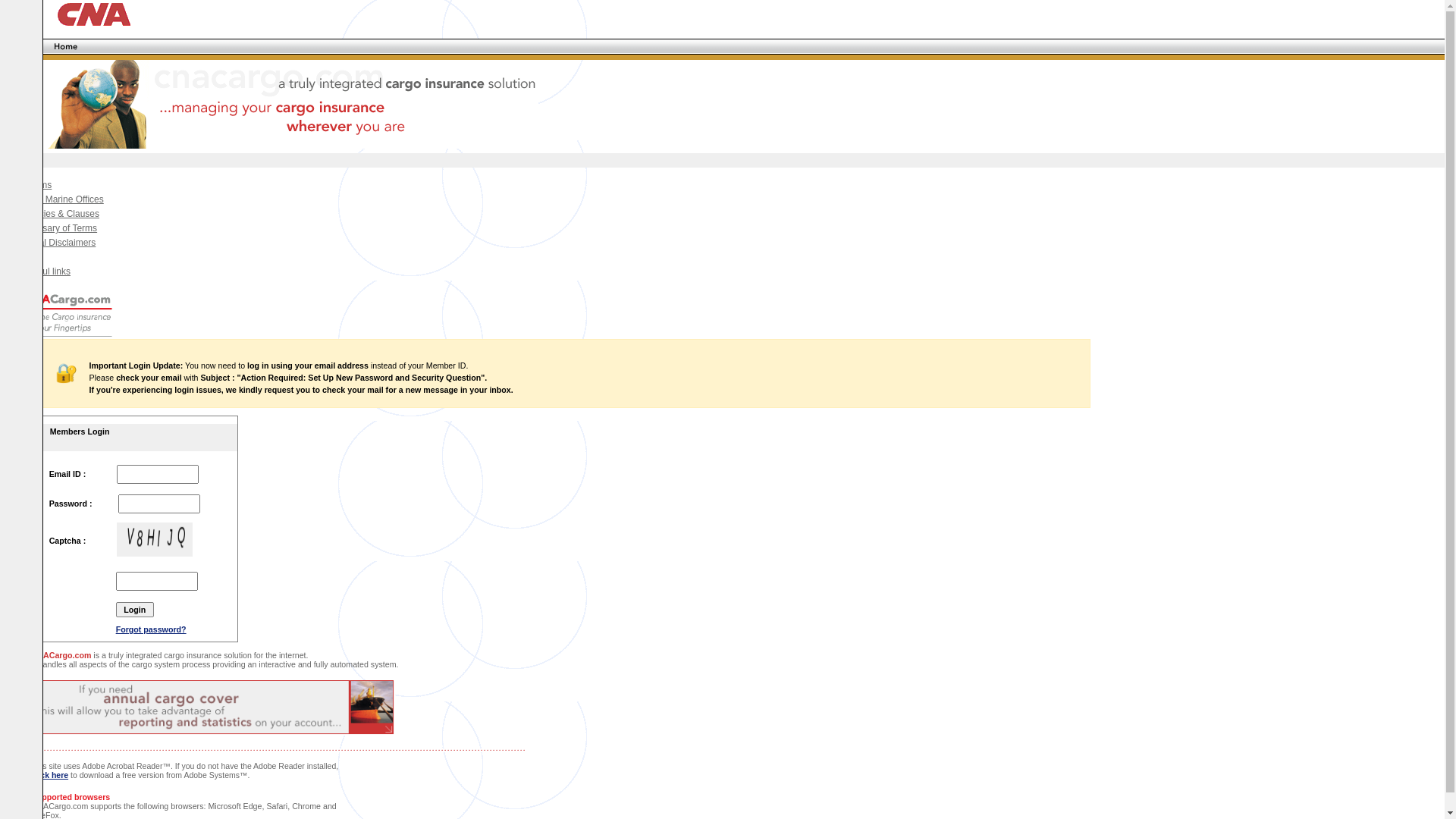Open the Home menu item

point(65,47)
